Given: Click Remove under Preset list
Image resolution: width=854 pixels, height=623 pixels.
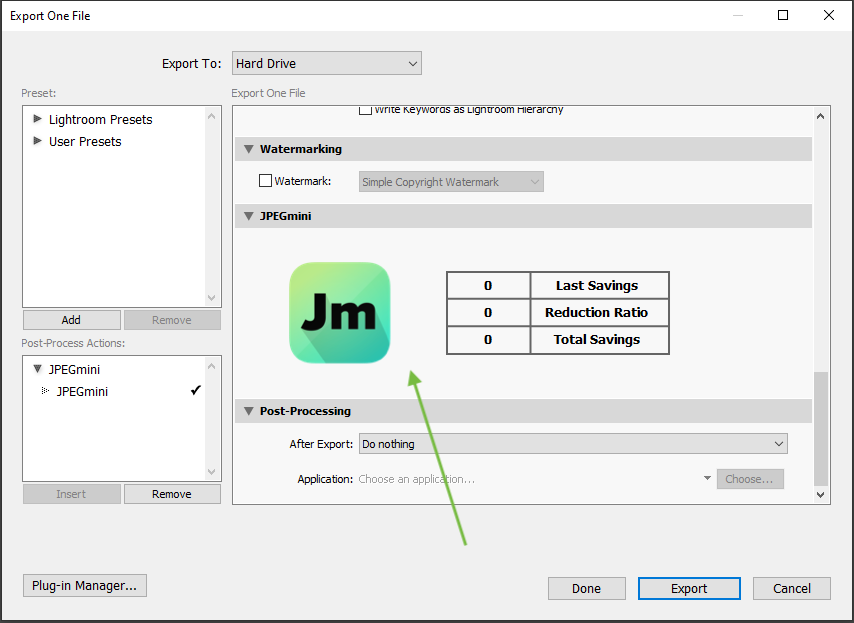Looking at the screenshot, I should pyautogui.click(x=172, y=320).
